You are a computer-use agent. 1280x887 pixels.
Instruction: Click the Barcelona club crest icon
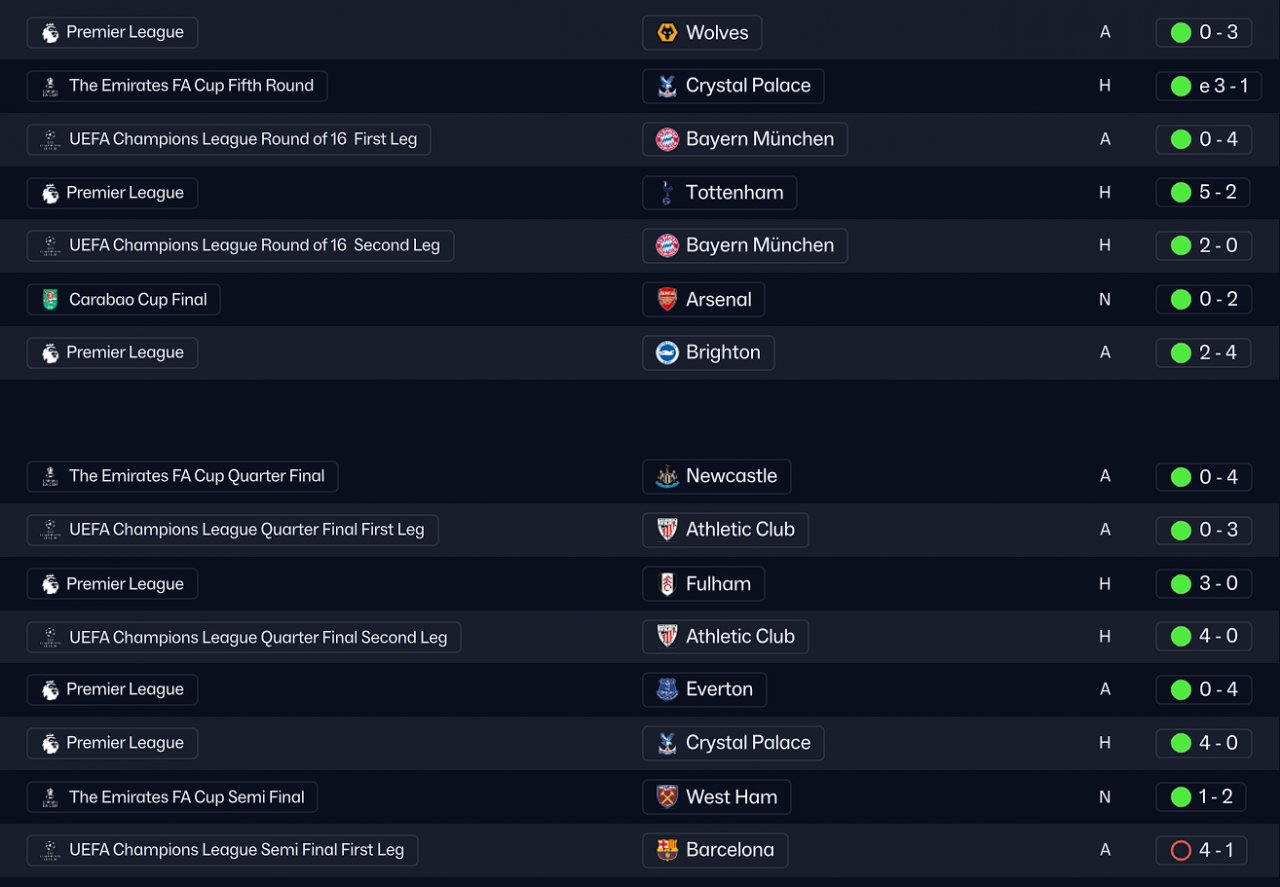pyautogui.click(x=667, y=850)
